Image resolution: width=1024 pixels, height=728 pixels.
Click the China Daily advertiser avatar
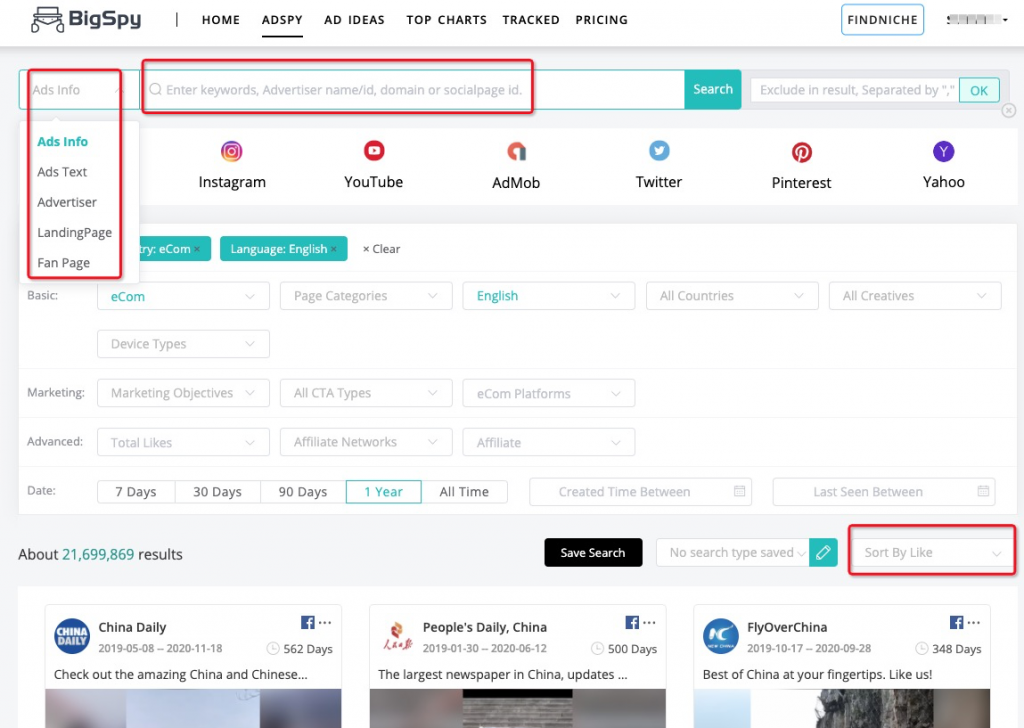[x=72, y=636]
